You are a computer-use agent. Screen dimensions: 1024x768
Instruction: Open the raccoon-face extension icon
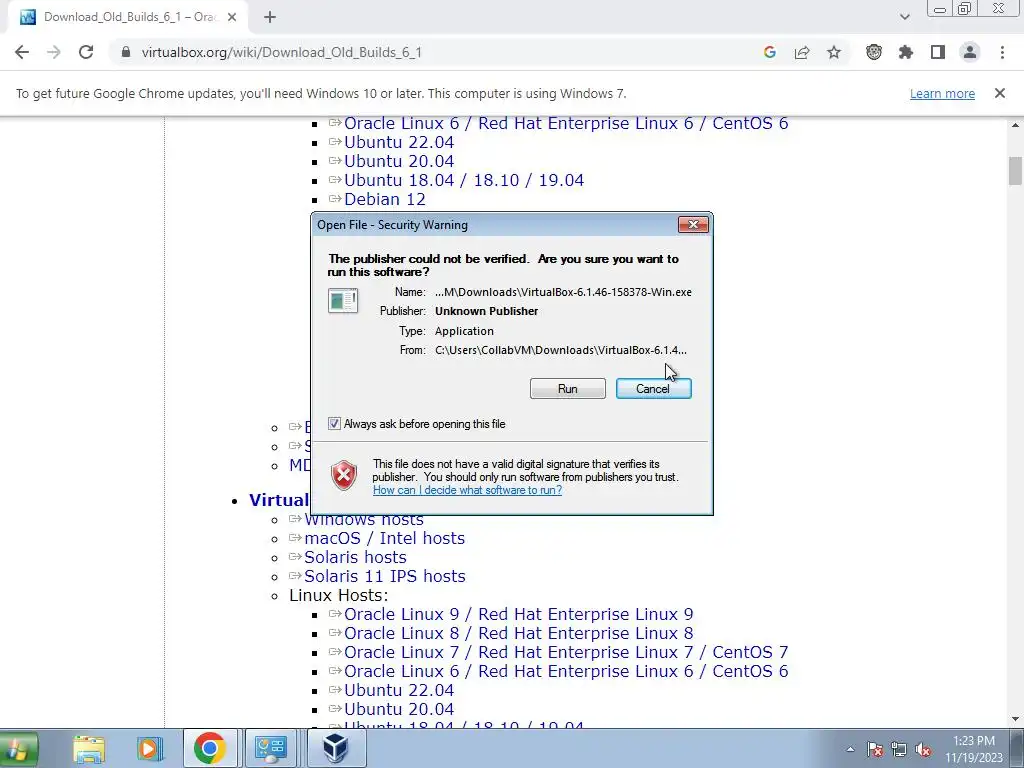(x=874, y=52)
